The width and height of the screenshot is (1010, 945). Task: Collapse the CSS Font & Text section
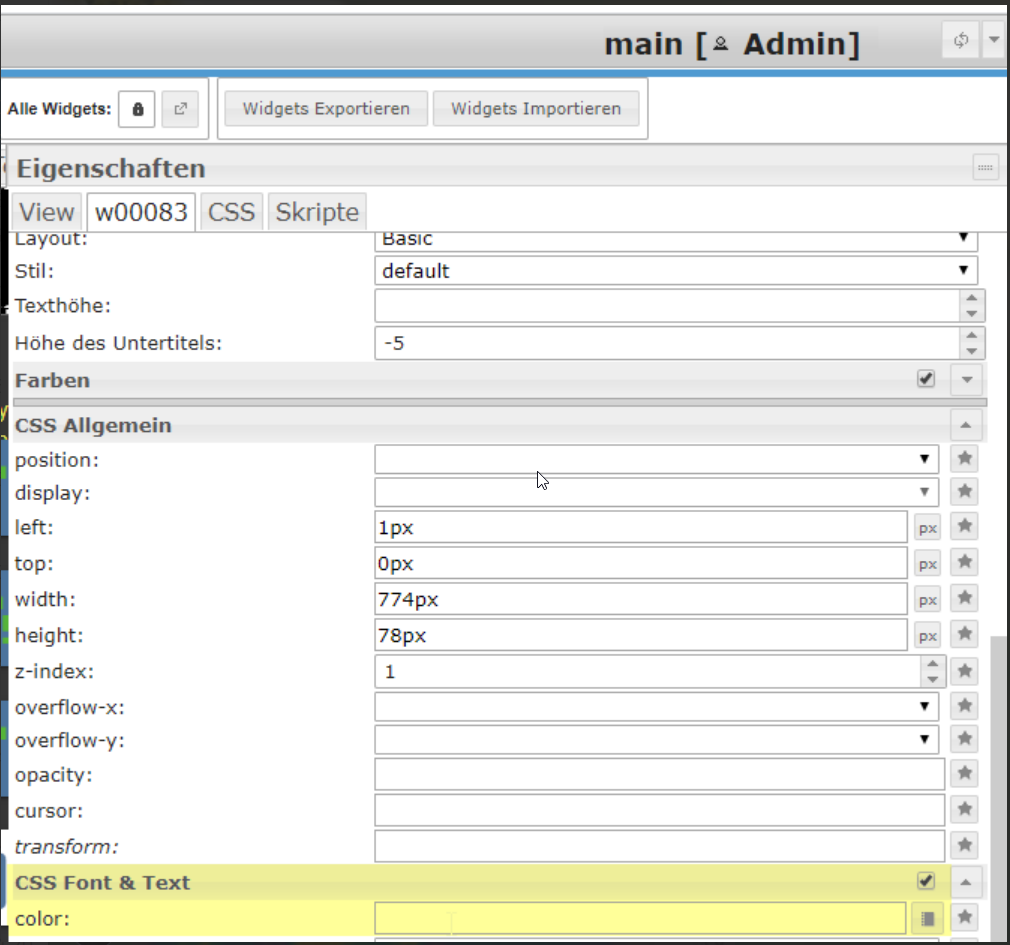pyautogui.click(x=966, y=883)
